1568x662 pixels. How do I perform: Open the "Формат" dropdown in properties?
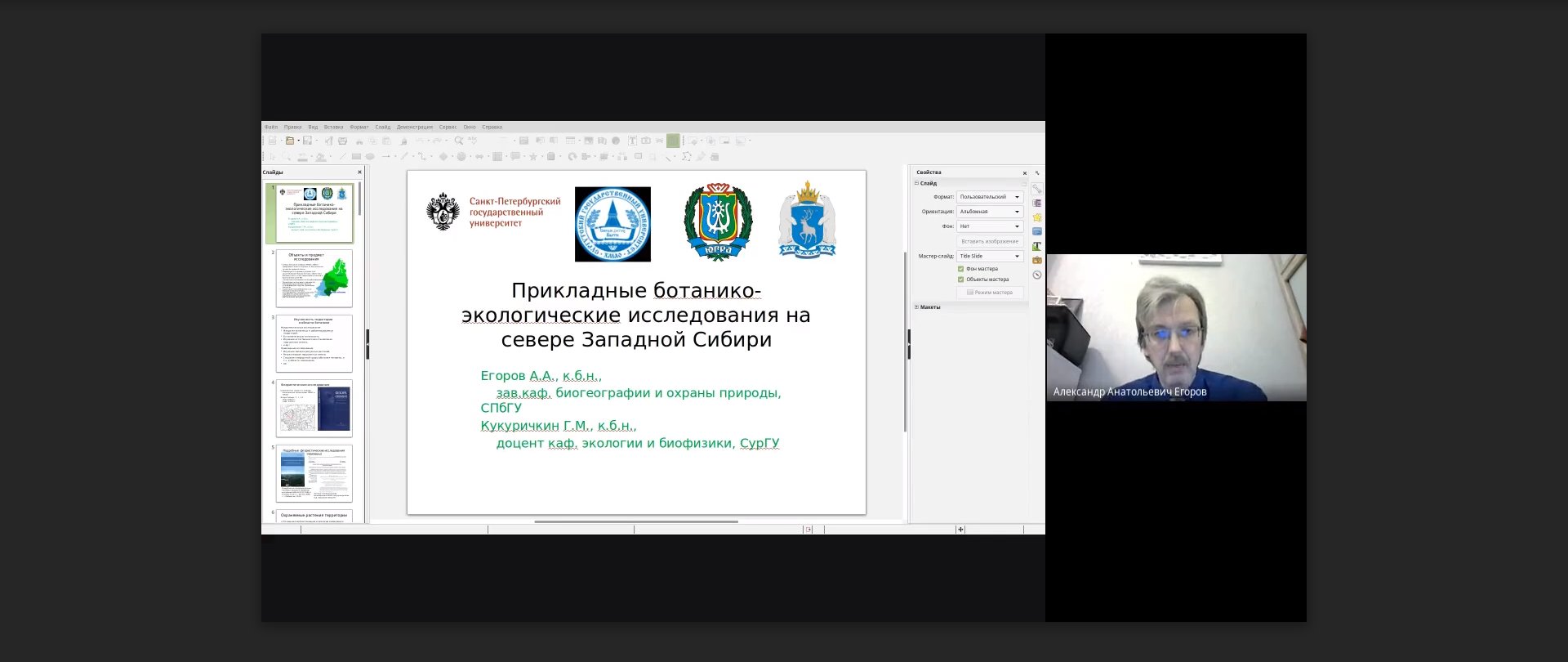pyautogui.click(x=990, y=197)
